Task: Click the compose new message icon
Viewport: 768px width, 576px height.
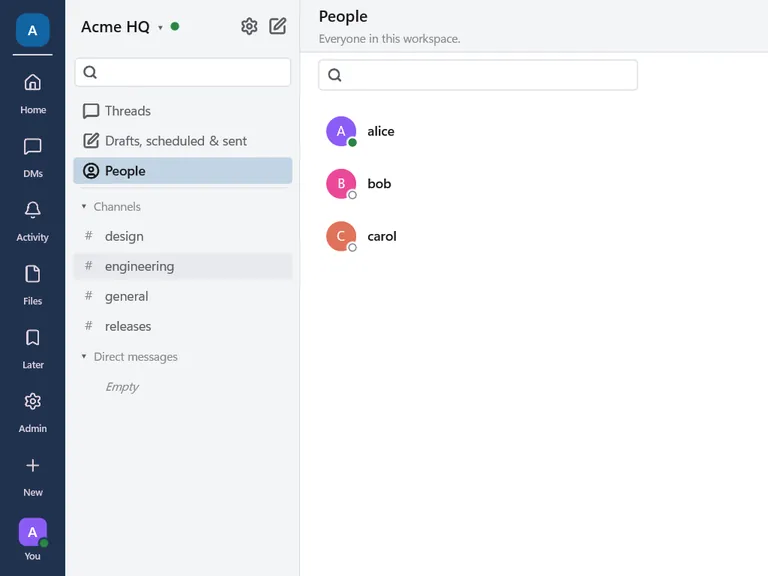Action: (278, 26)
